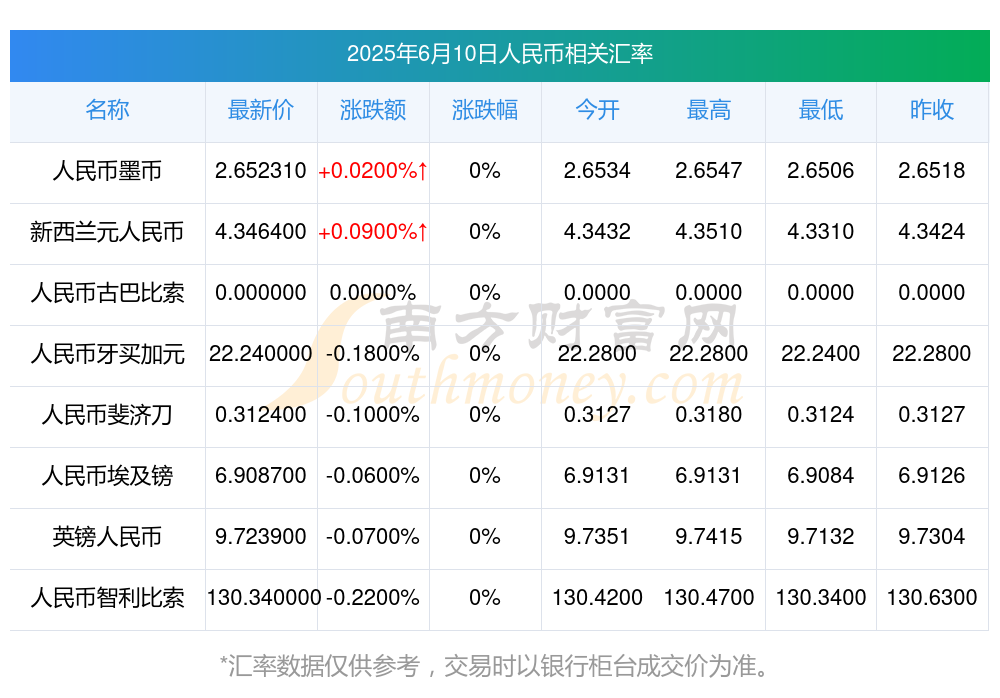Click the -0.0600% change value
The width and height of the screenshot is (1000, 698).
click(373, 475)
